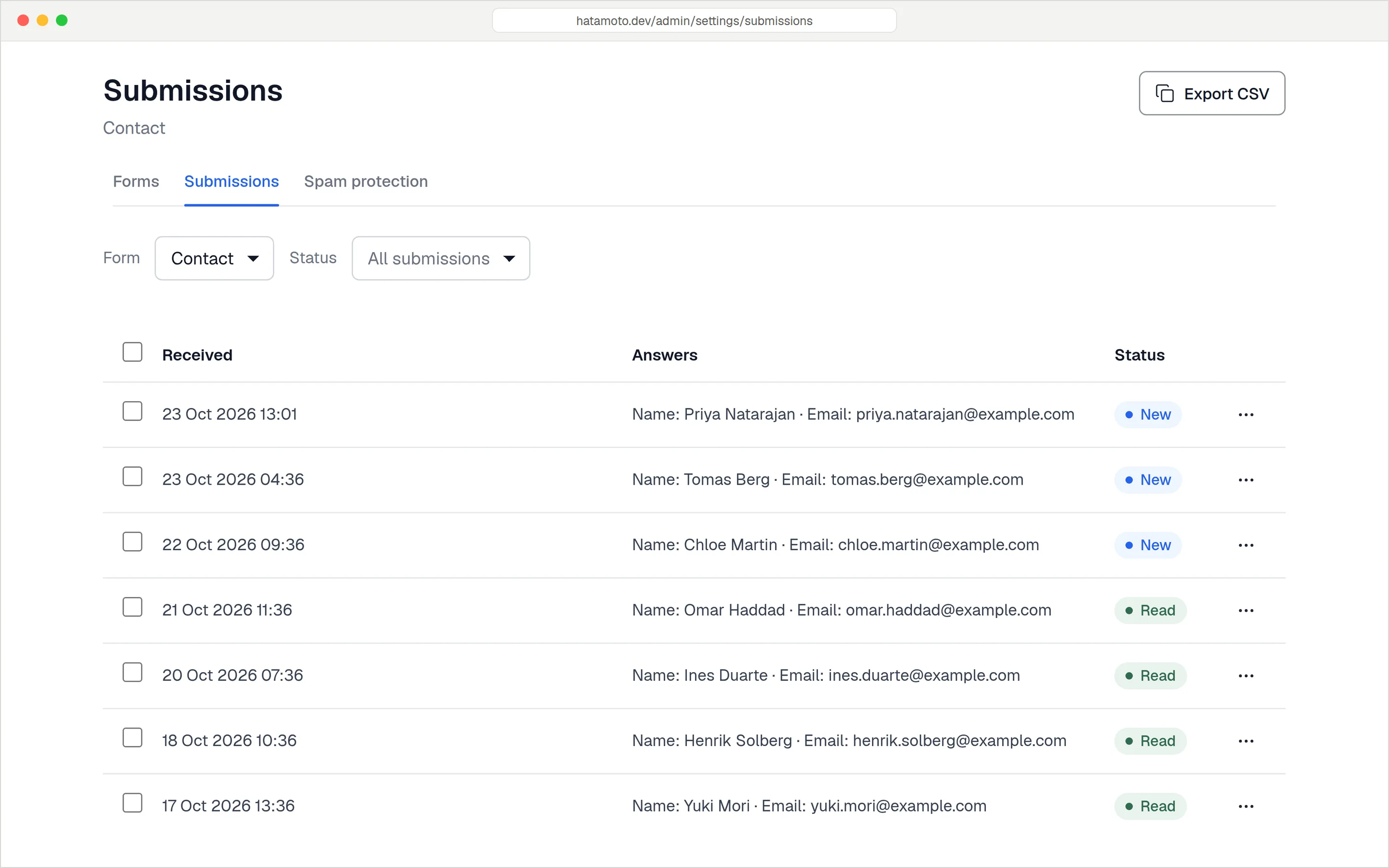Switch to the Forms tab

136,181
